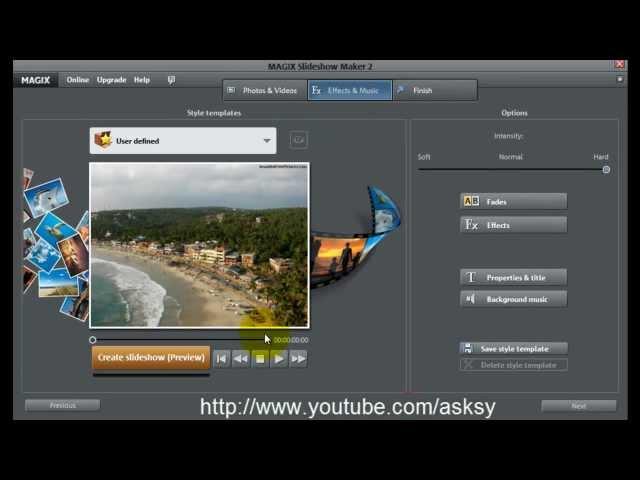Click the small icon below the close button
Image resolution: width=640 pixels, height=480 pixels.
coord(620,80)
